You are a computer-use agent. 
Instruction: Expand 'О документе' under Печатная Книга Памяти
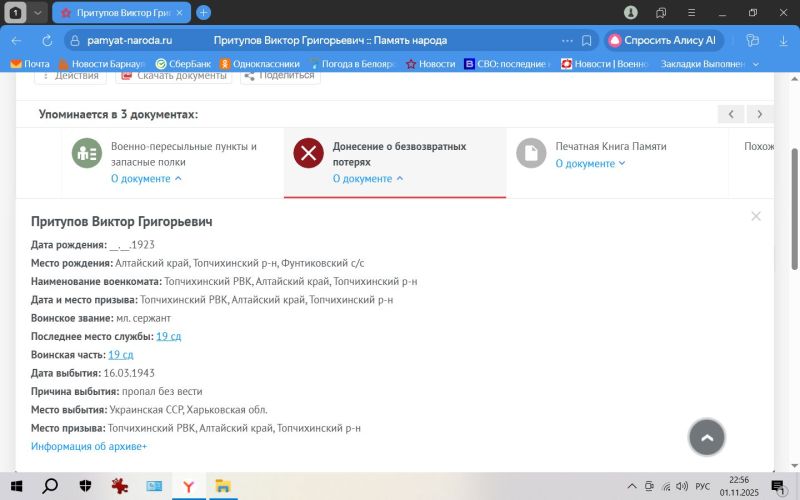coord(591,163)
